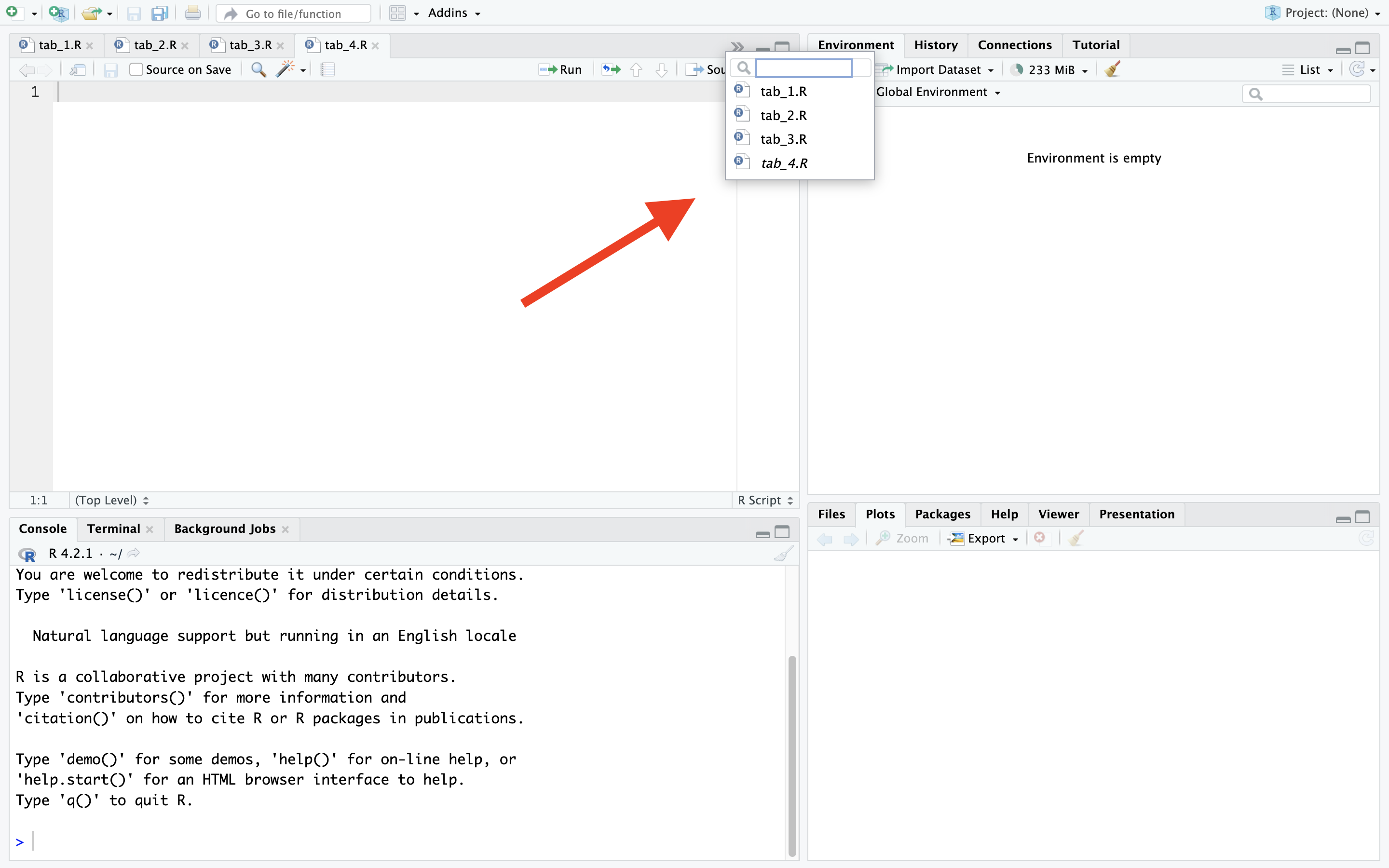Click the refresh environment icon
This screenshot has height=868, width=1389.
(x=1357, y=69)
